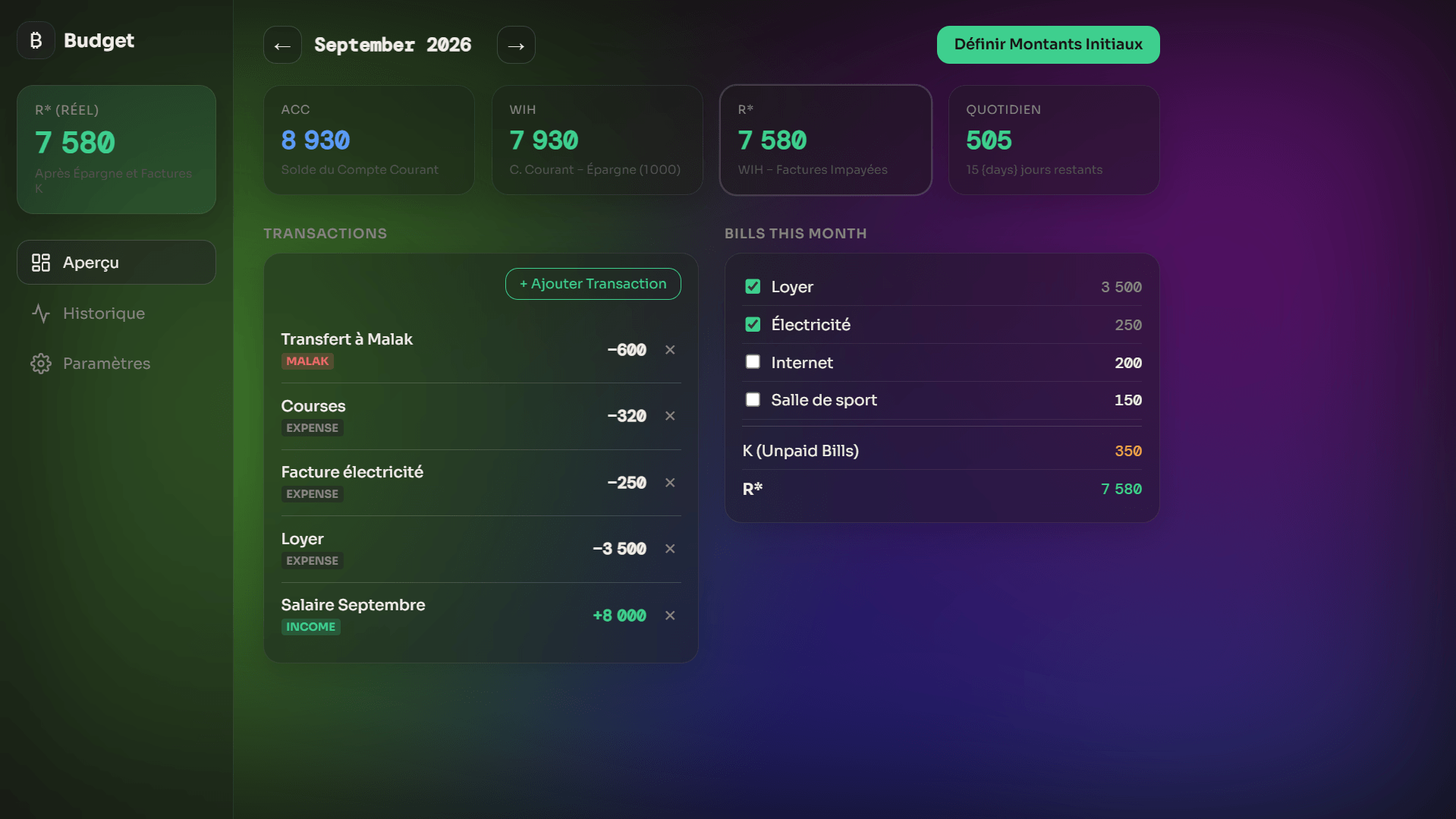Go to the next month arrow

coord(516,46)
